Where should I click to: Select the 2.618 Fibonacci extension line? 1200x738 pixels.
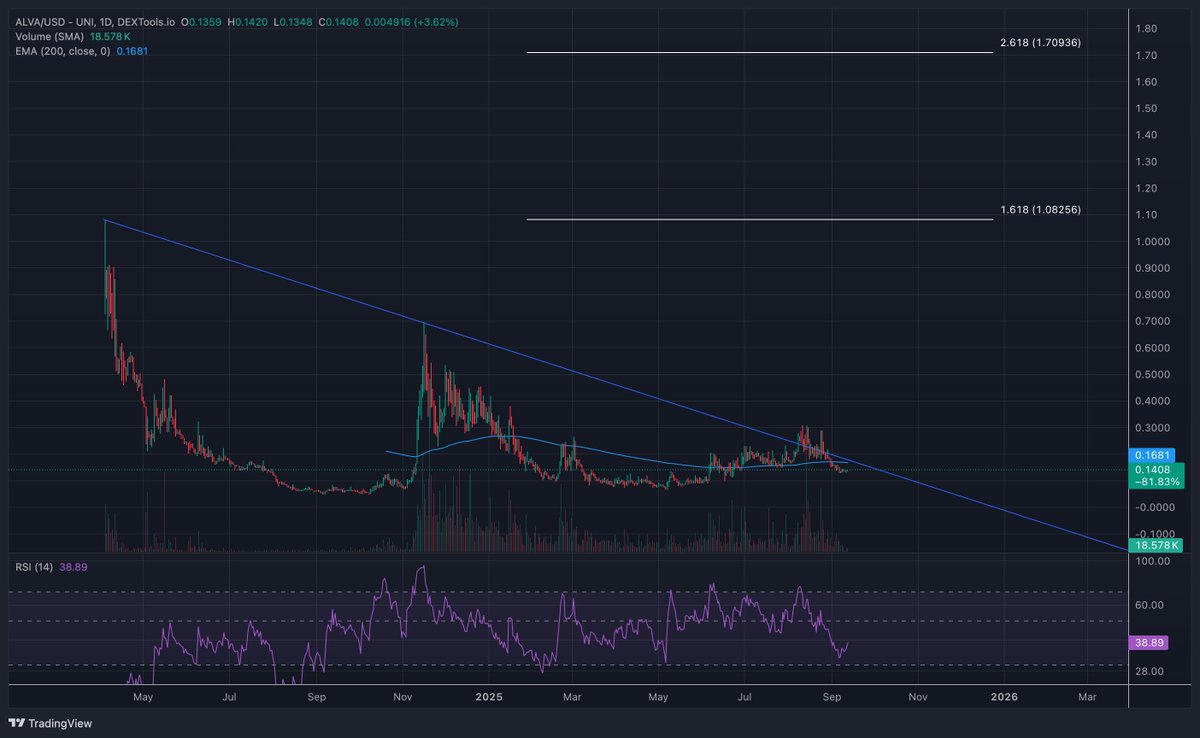[x=760, y=52]
